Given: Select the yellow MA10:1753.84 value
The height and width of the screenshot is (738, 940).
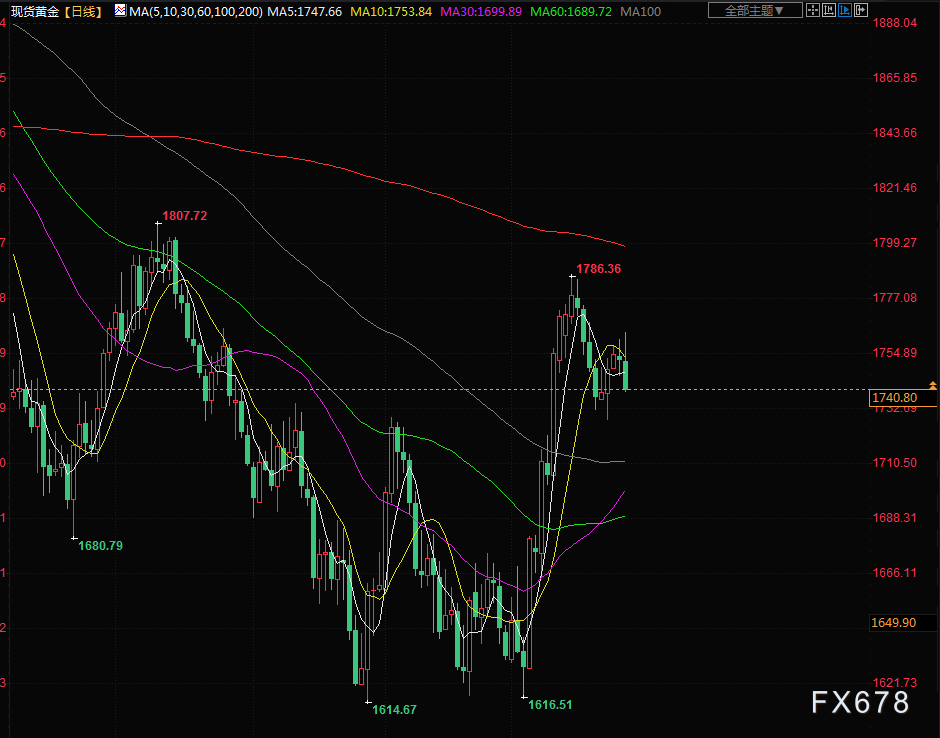Looking at the screenshot, I should tap(391, 11).
